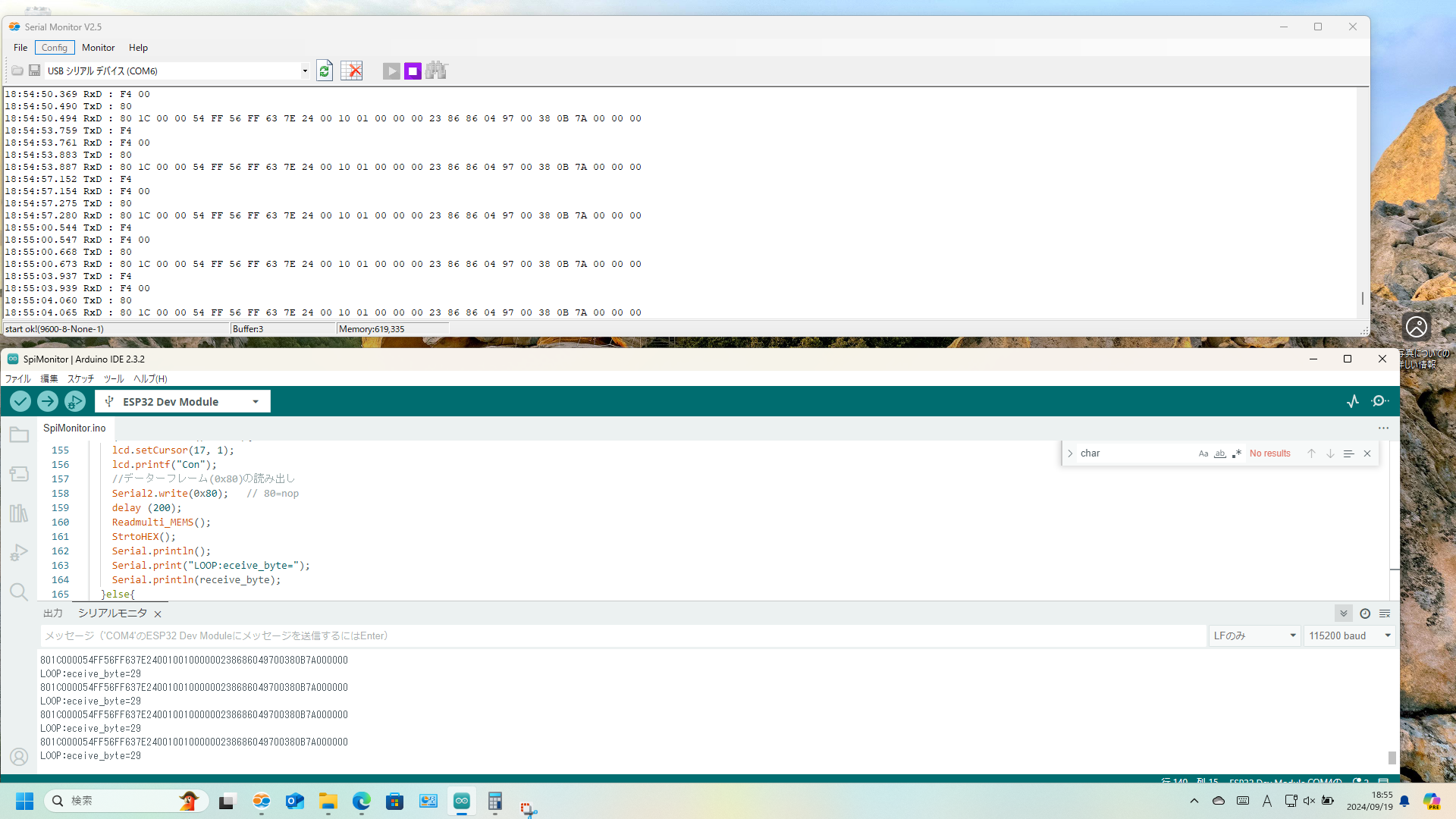Open the three-dots tab overflow menu in editor
The width and height of the screenshot is (1456, 819).
[1384, 428]
